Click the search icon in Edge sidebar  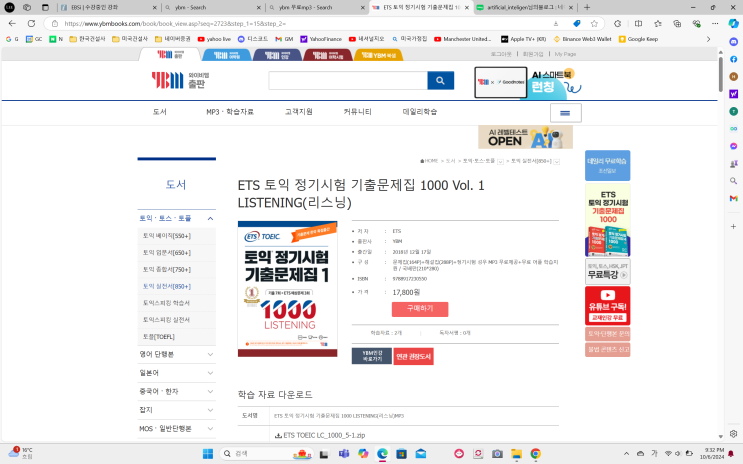point(734,181)
